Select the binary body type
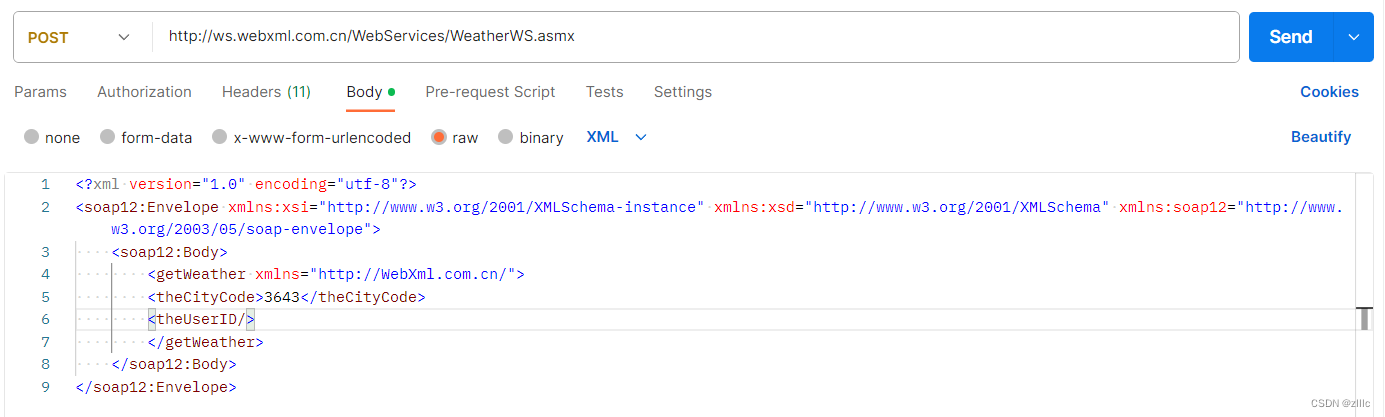Viewport: 1385px width, 417px height. point(530,137)
